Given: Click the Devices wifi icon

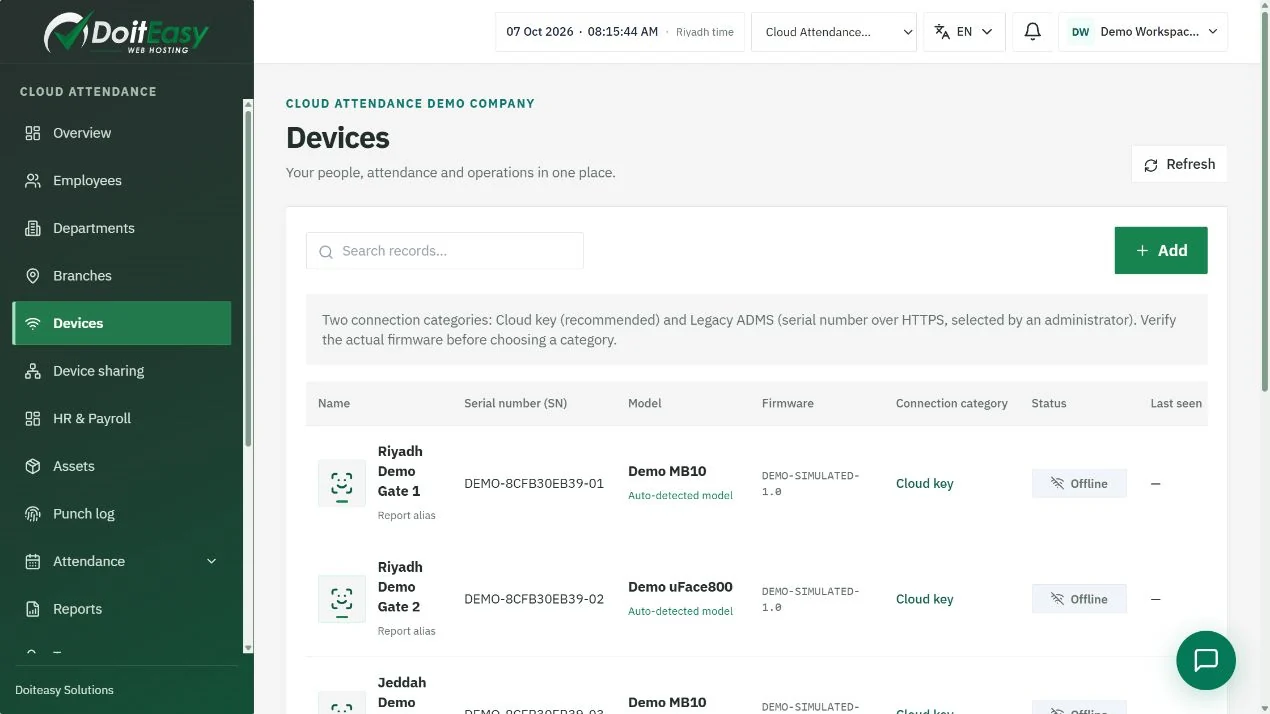Looking at the screenshot, I should pyautogui.click(x=33, y=323).
